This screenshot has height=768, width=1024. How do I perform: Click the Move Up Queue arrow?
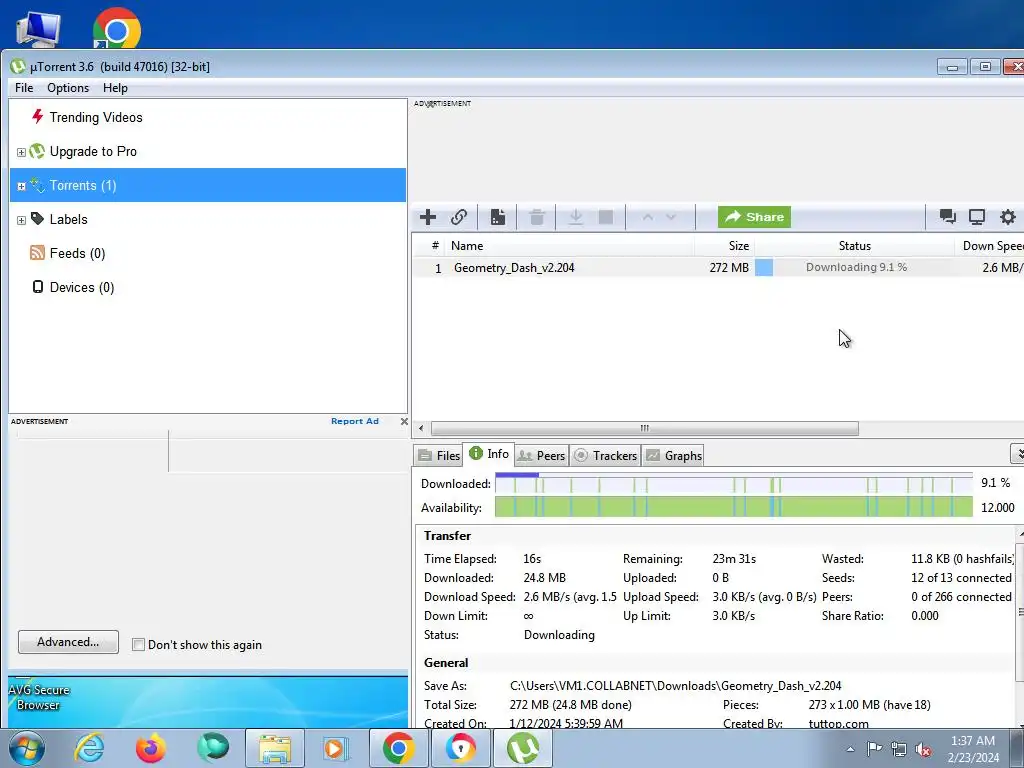(647, 217)
